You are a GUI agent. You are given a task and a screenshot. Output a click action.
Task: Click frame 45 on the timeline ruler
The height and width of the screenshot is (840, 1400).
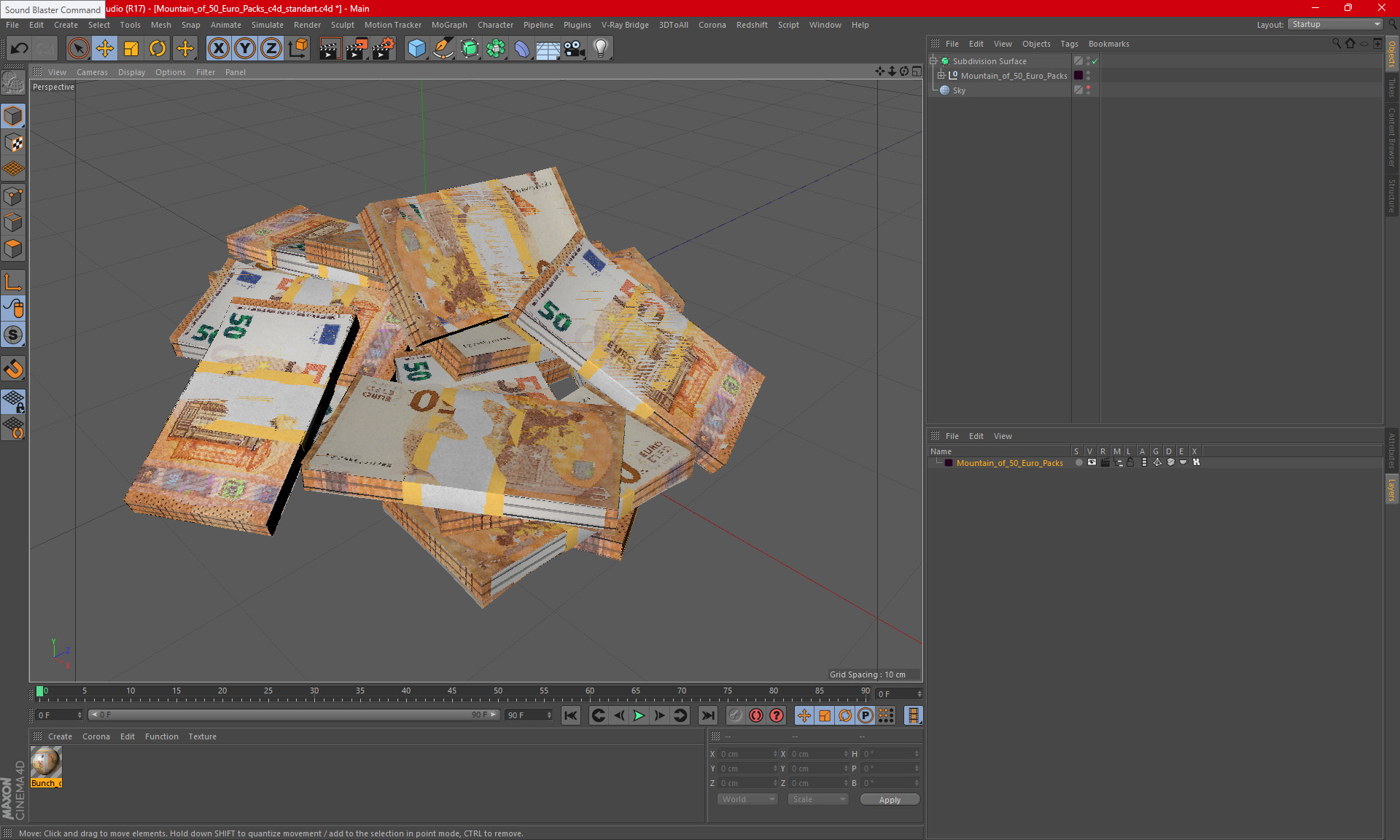[x=452, y=691]
